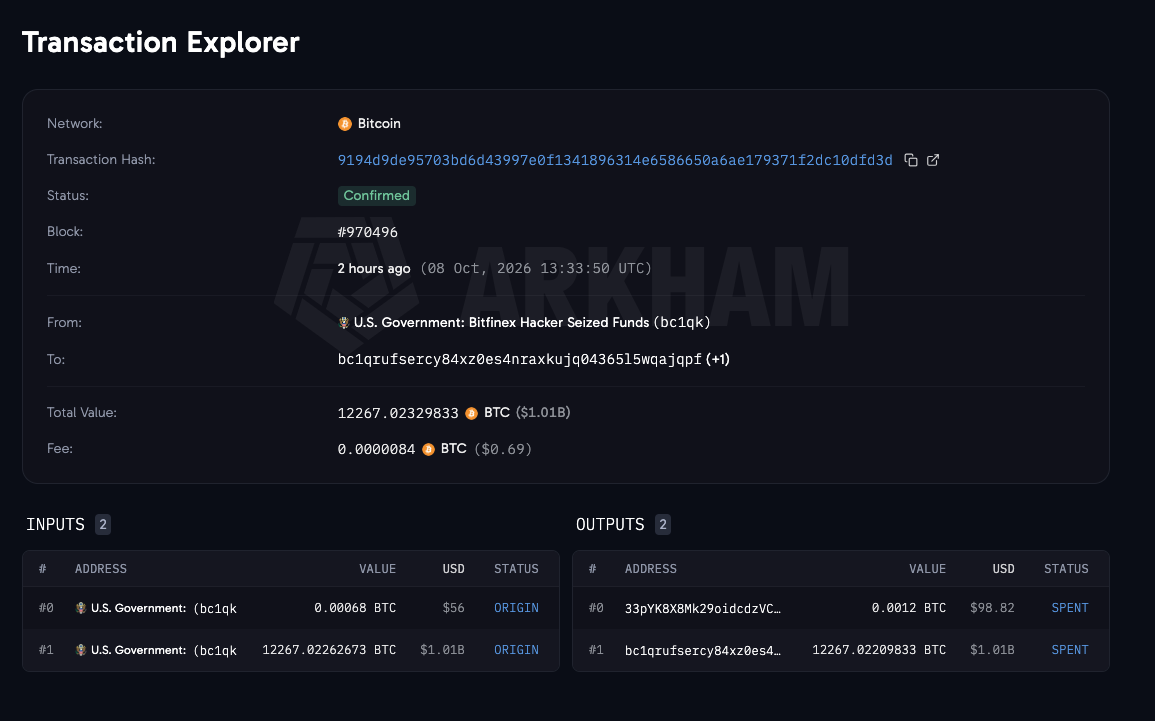
Task: Click the Transaction Explorer page title
Action: tap(161, 43)
